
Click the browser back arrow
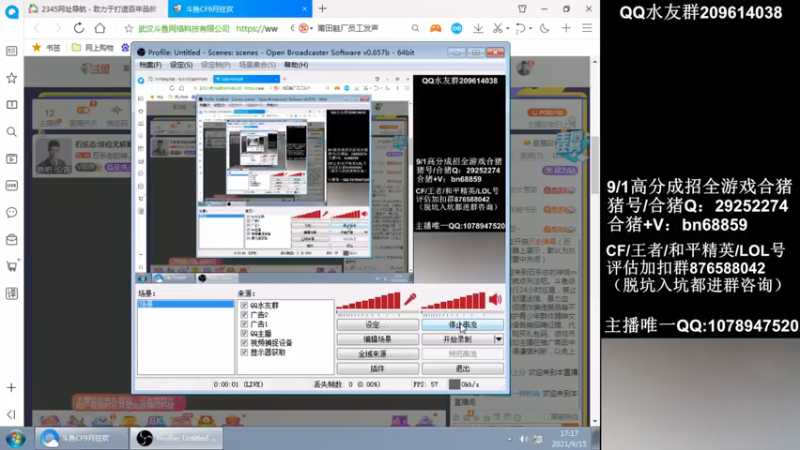tap(37, 28)
